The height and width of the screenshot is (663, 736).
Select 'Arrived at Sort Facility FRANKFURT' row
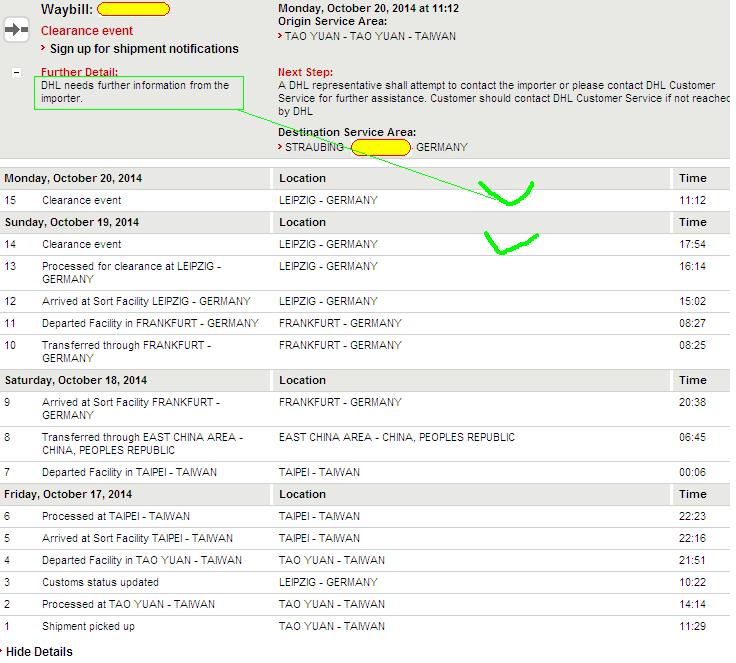pos(365,409)
